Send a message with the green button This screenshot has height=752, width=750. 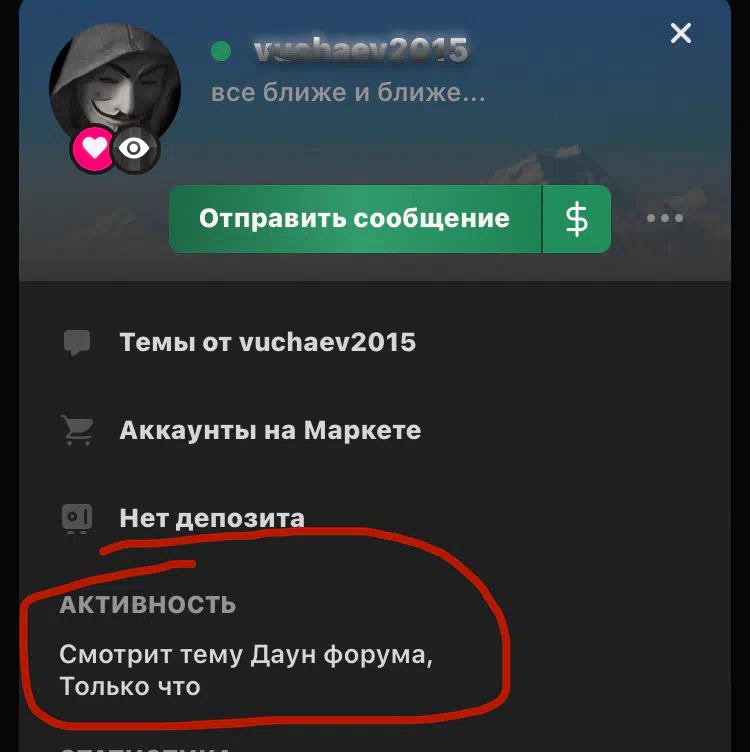tap(355, 219)
